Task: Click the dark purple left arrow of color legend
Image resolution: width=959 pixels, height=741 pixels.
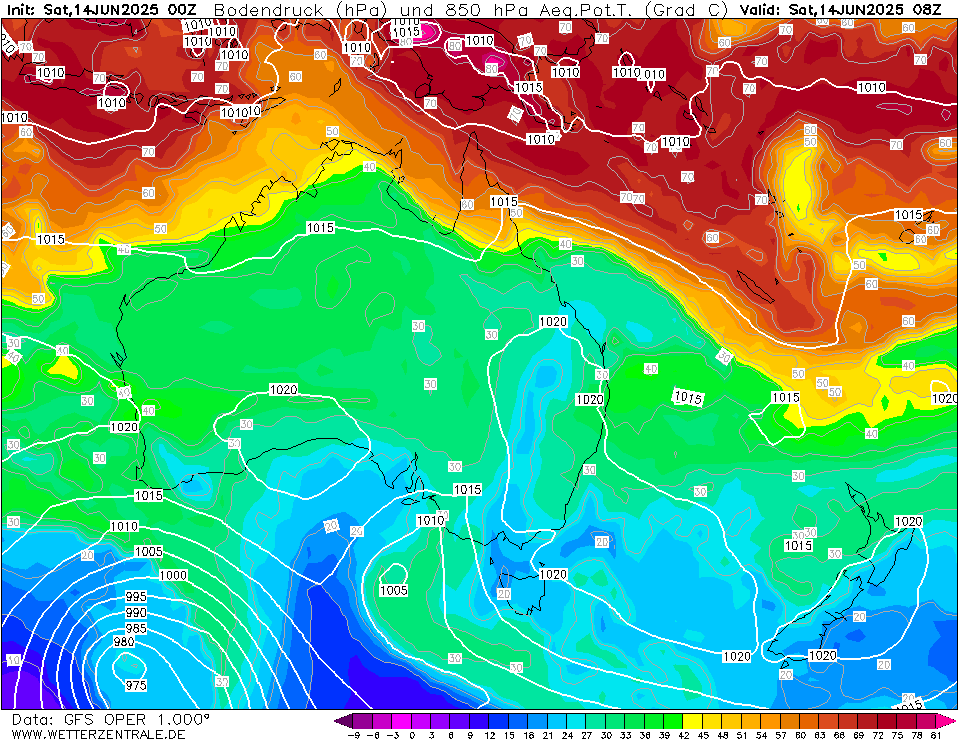Action: click(x=344, y=720)
